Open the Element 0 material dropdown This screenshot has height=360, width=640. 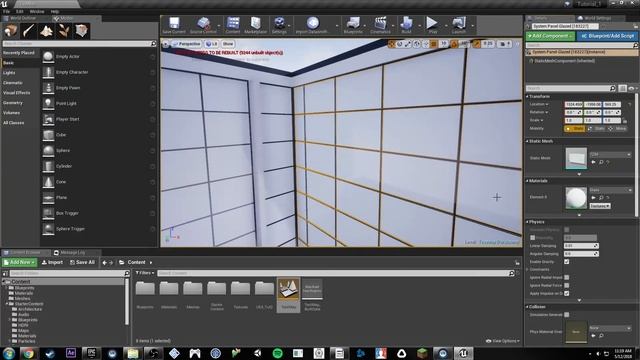coord(610,190)
